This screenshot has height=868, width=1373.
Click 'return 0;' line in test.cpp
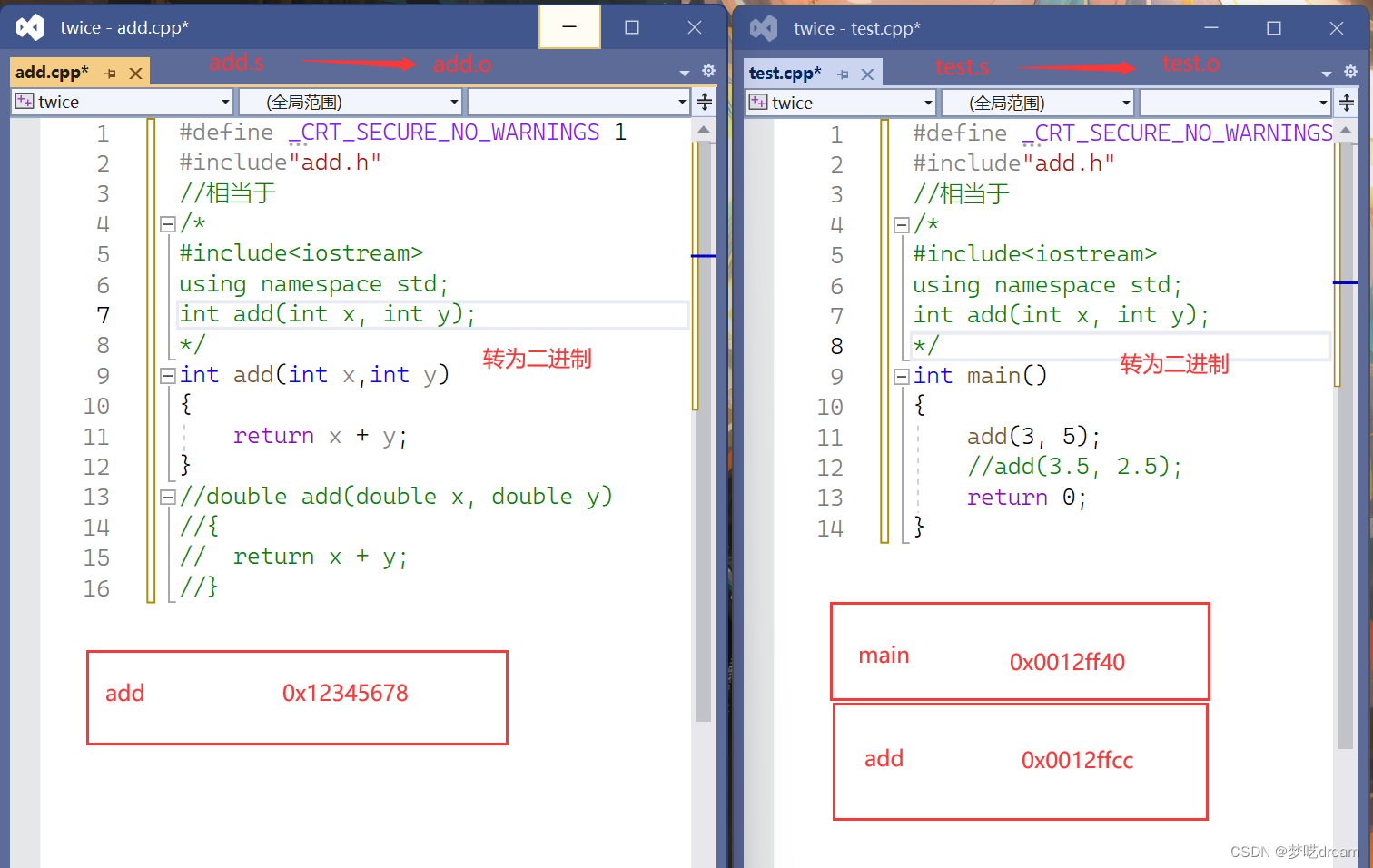1026,498
